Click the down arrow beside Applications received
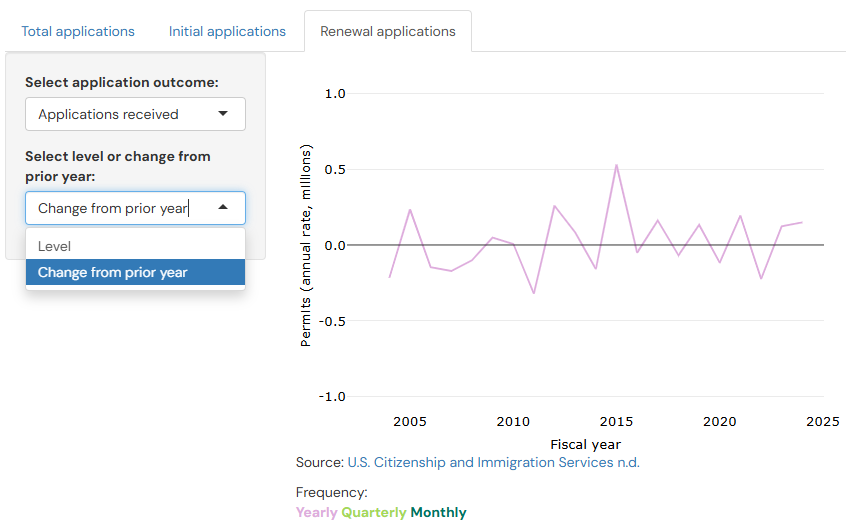The width and height of the screenshot is (846, 527). point(223,114)
